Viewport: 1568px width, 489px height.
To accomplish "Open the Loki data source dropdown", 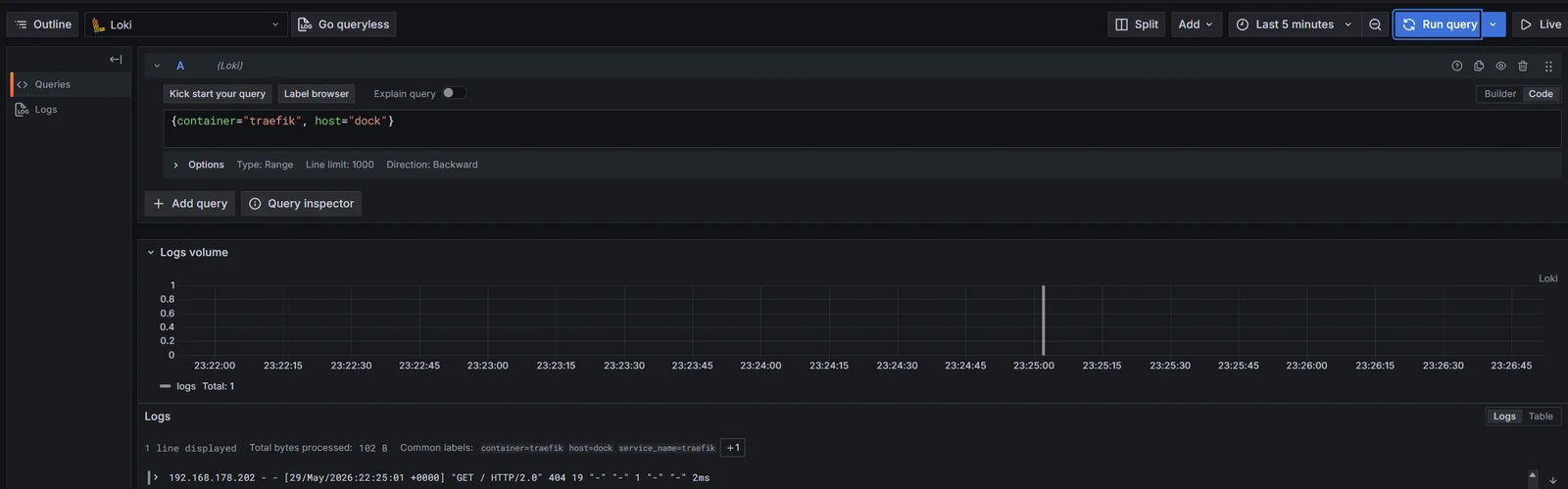I will (186, 24).
